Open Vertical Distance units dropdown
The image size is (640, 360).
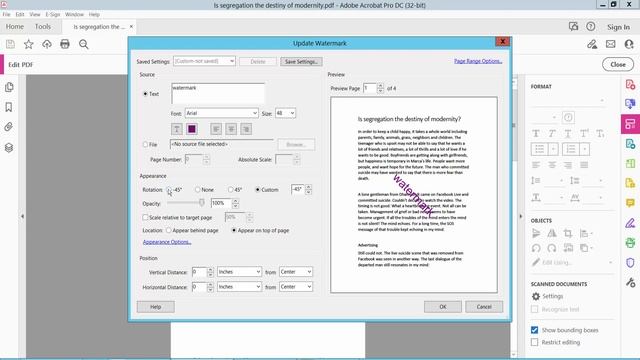pyautogui.click(x=239, y=272)
